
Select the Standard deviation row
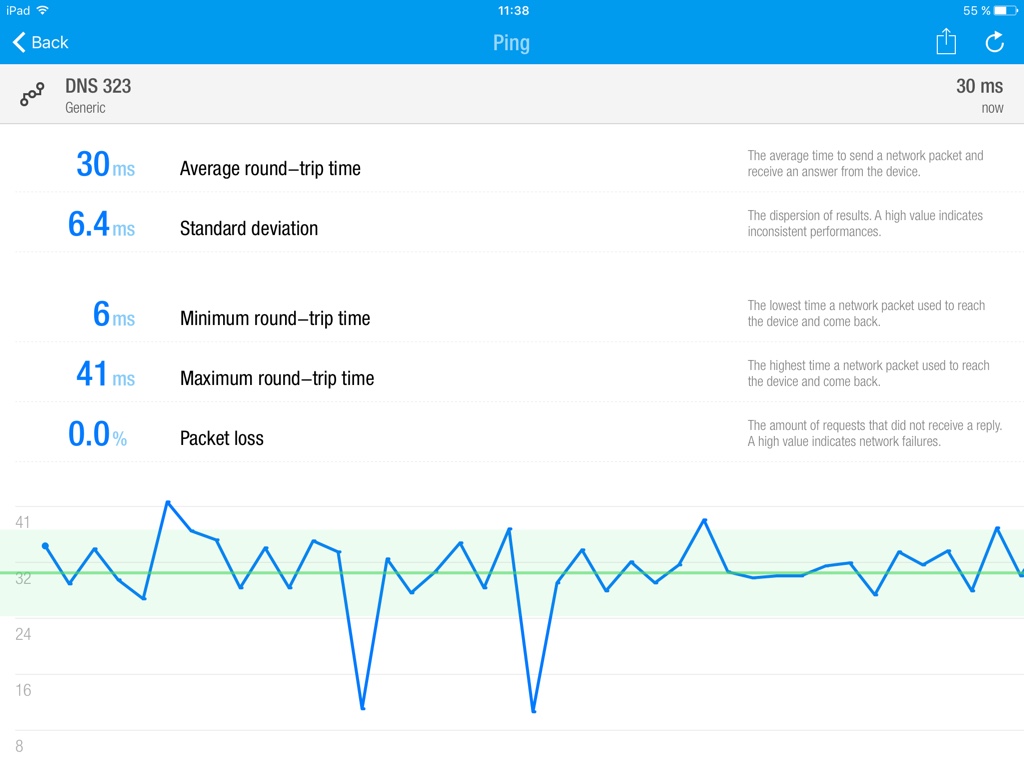[x=512, y=223]
